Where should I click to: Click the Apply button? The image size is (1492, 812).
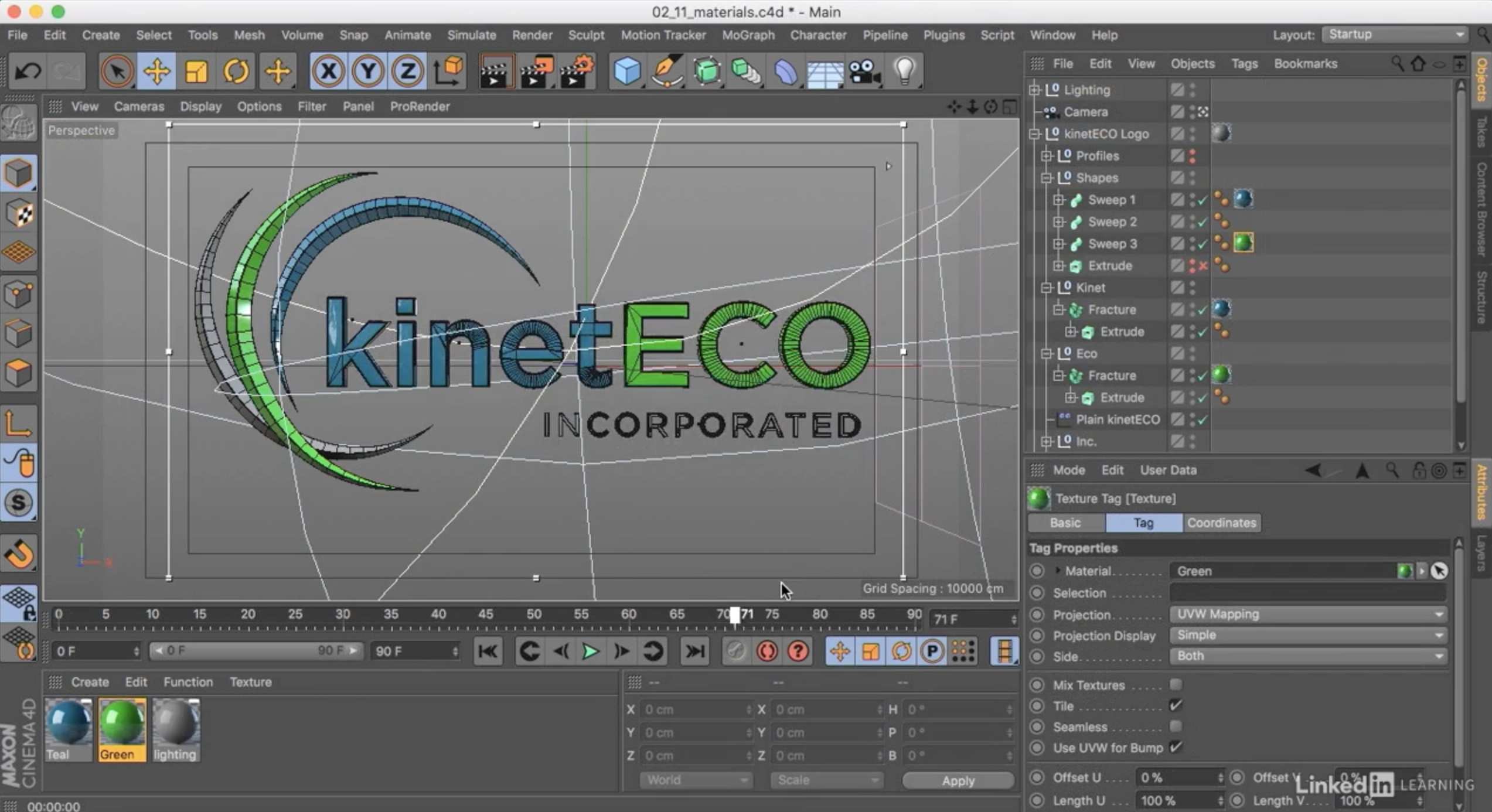(x=958, y=780)
